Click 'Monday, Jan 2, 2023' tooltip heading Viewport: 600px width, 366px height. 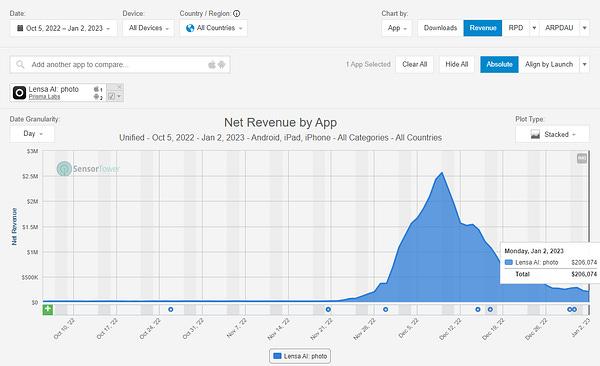[x=534, y=251]
